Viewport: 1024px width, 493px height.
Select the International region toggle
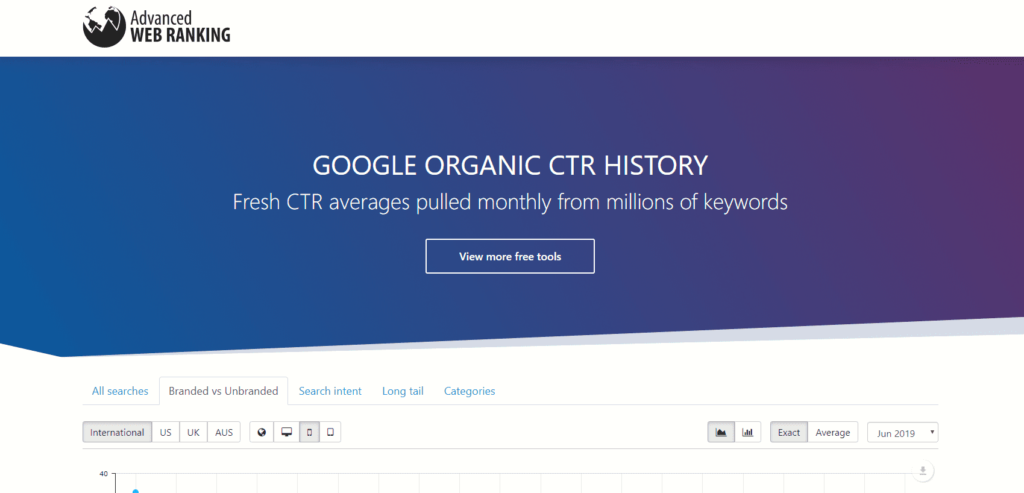(117, 432)
